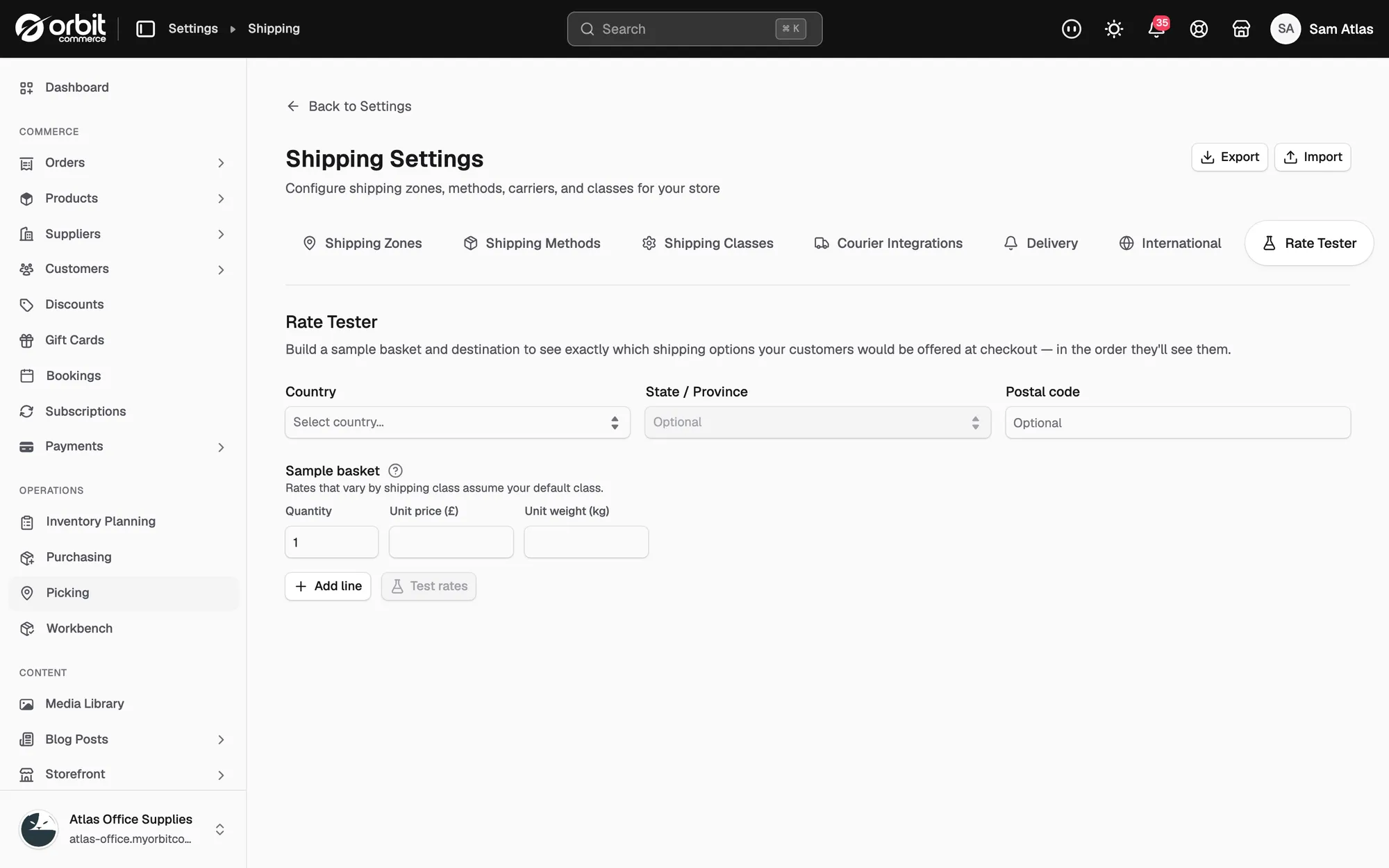
Task: Open the Shipping Classes tab
Action: point(708,243)
